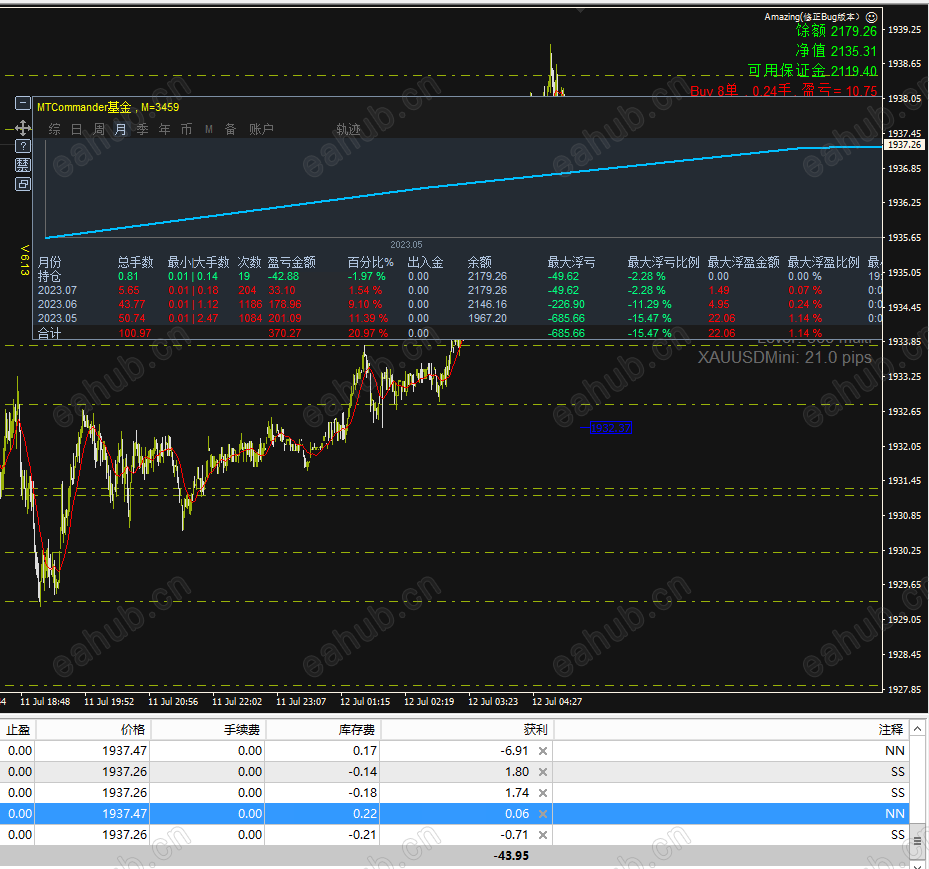Screen dimensions: 929x869
Task: Click the 2023.07 month row
Action: [459, 290]
